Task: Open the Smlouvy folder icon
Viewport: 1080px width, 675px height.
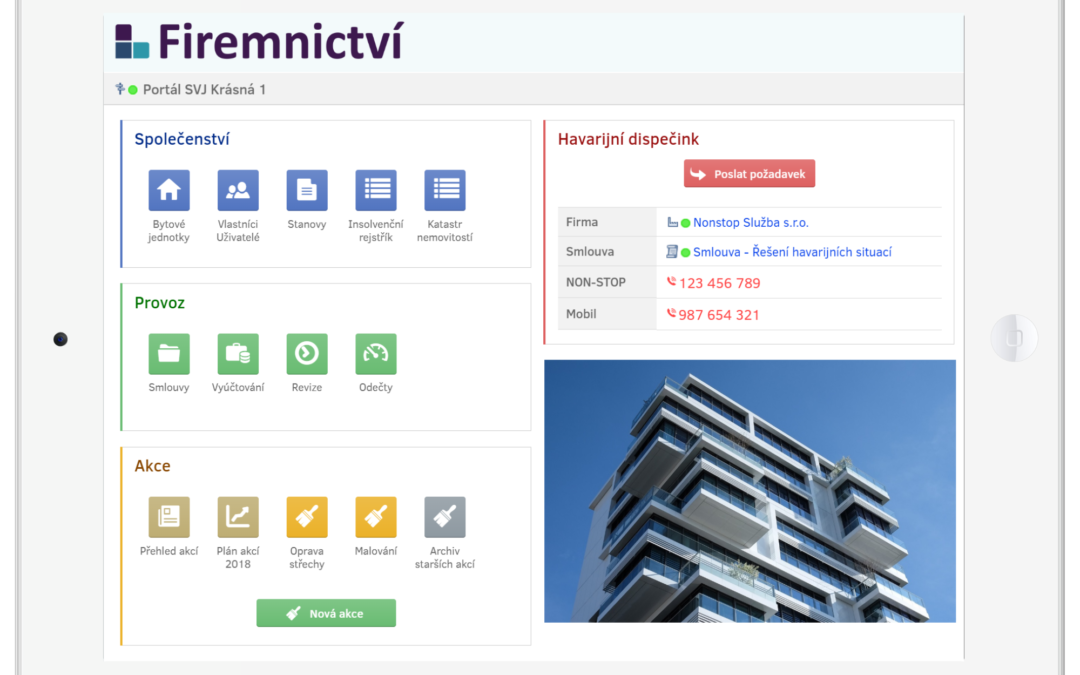Action: click(x=169, y=354)
